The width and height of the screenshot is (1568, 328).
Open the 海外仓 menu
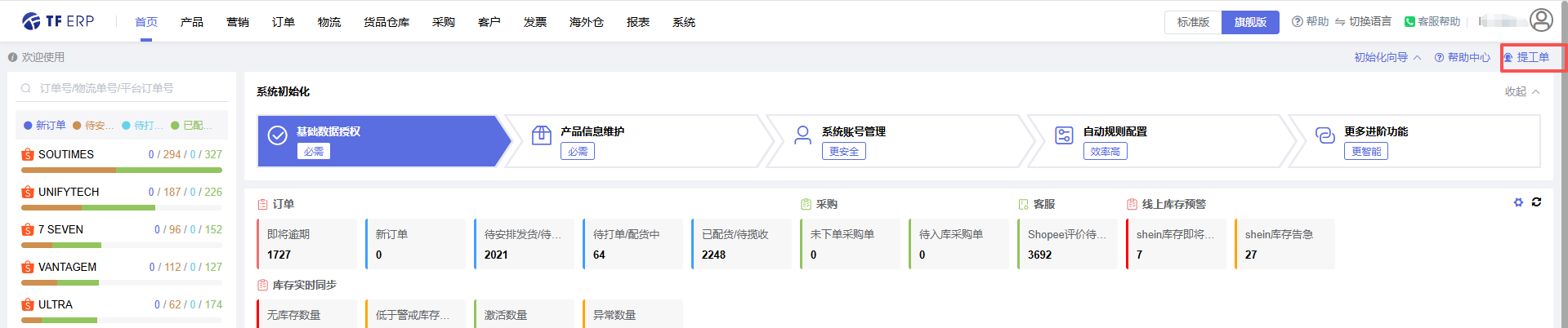click(586, 22)
